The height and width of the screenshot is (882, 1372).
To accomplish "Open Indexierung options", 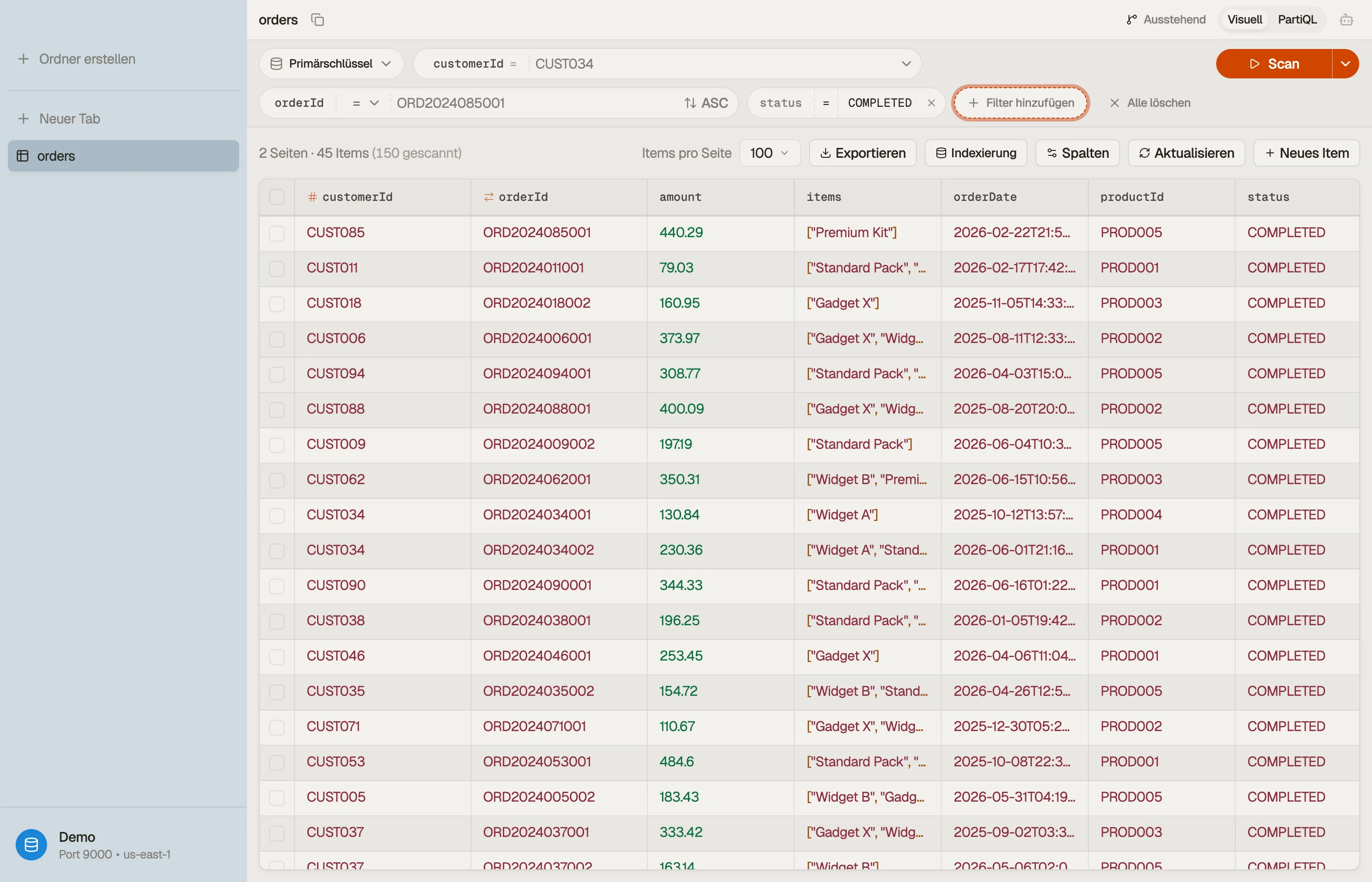I will [x=976, y=153].
